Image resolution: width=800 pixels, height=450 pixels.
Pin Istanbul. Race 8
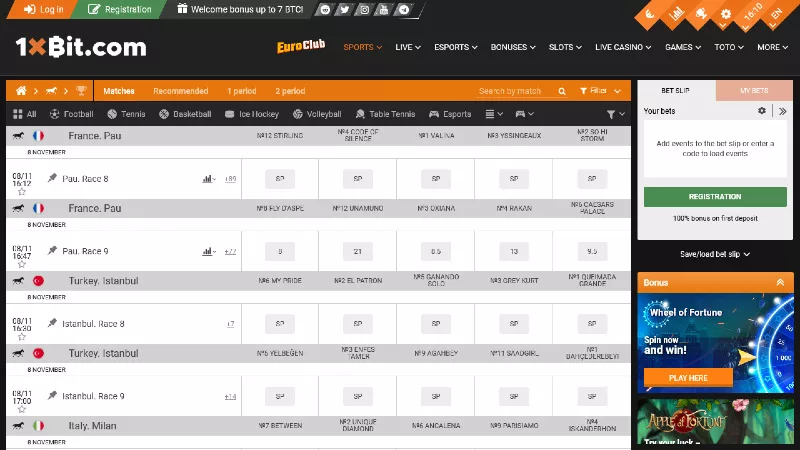coord(52,323)
